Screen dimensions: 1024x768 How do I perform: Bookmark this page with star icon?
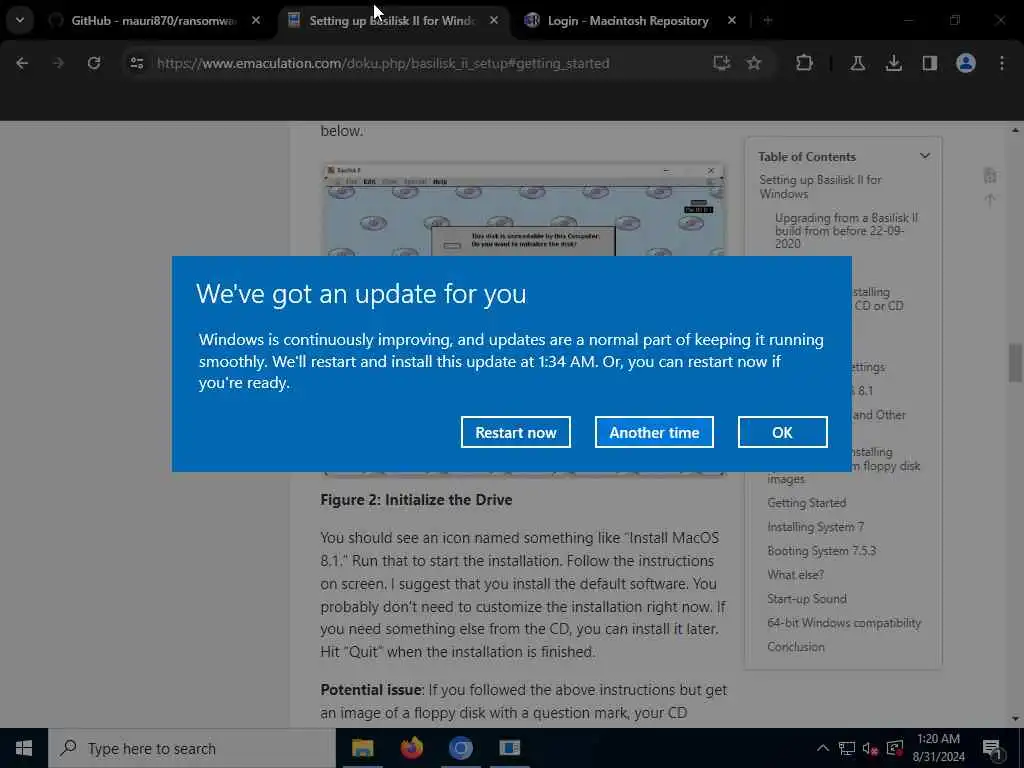point(754,63)
